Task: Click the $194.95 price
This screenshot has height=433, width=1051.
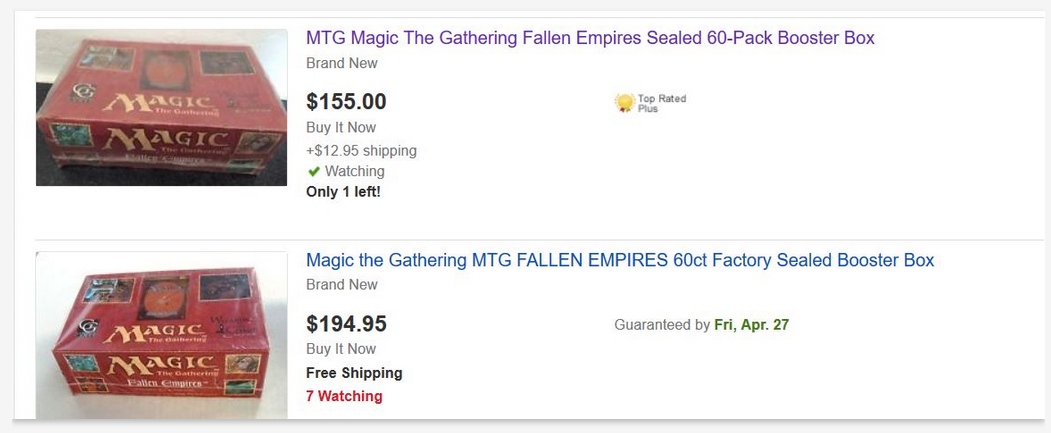Action: point(346,324)
